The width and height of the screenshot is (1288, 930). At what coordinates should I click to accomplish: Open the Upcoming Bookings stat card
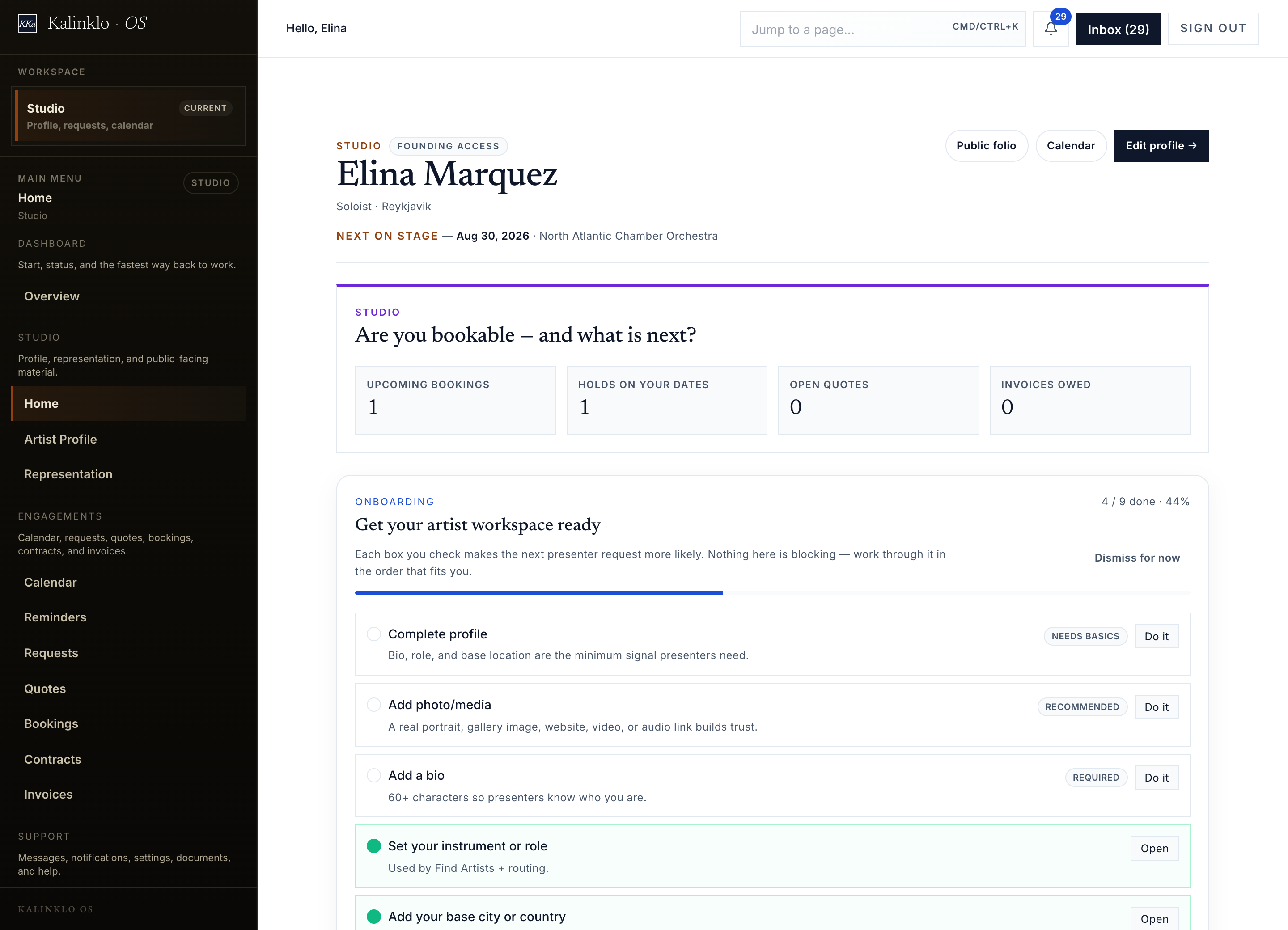click(455, 400)
